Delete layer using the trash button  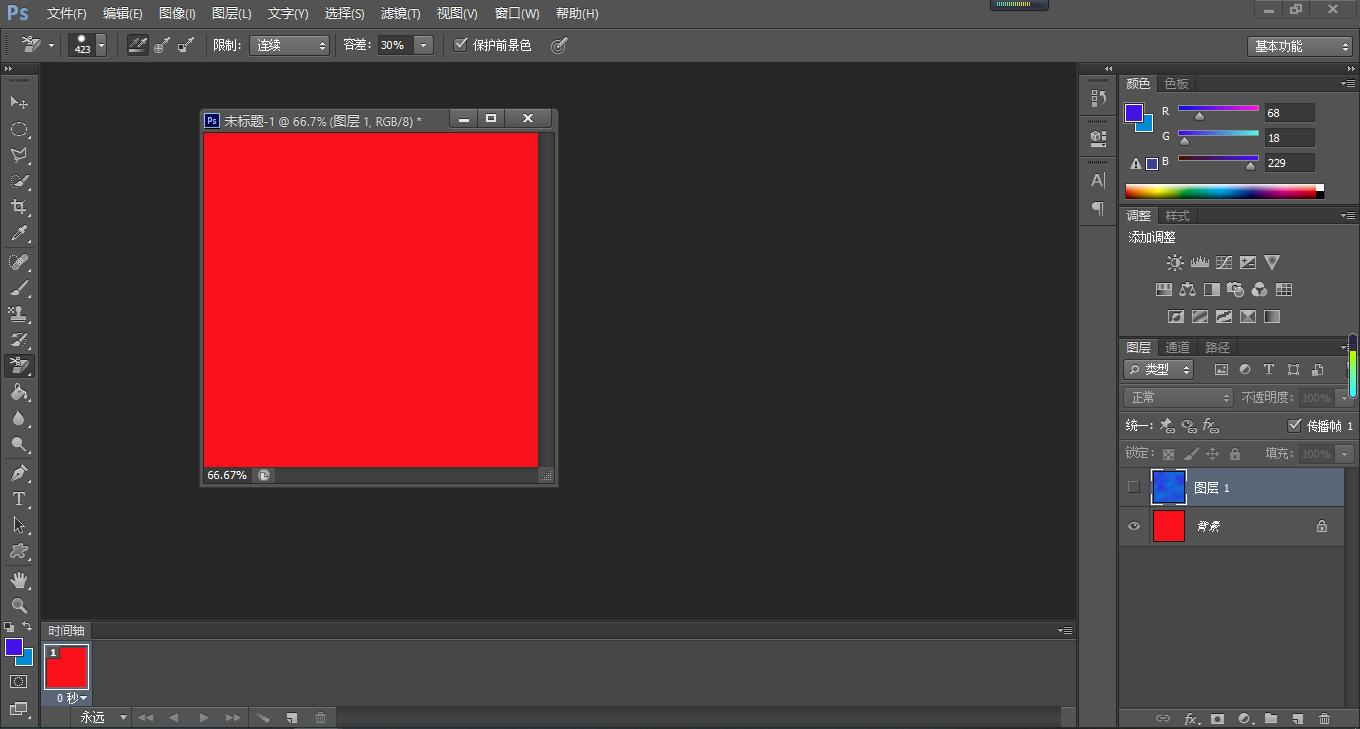click(x=1324, y=718)
